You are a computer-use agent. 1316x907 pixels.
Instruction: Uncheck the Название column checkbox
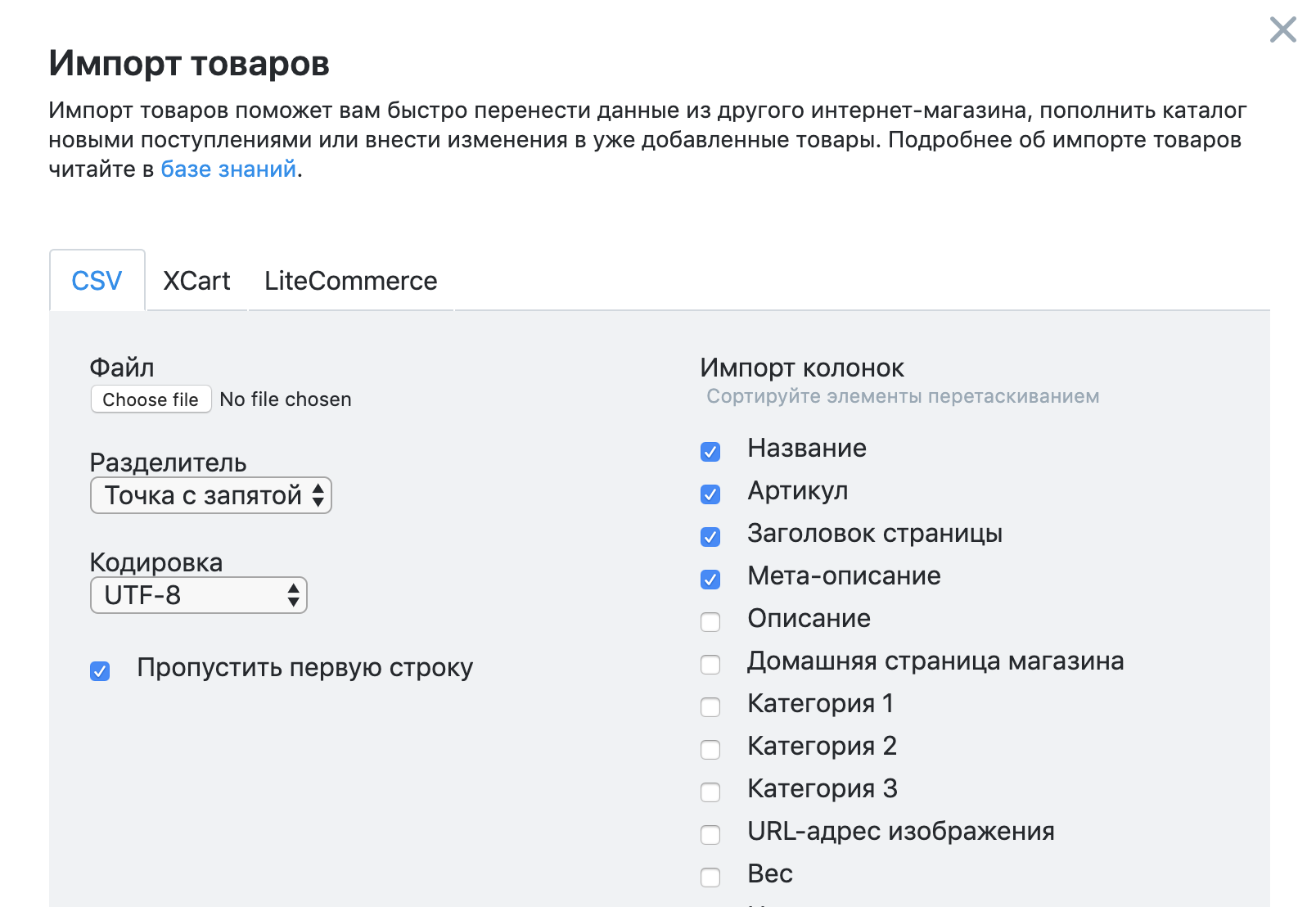(710, 452)
